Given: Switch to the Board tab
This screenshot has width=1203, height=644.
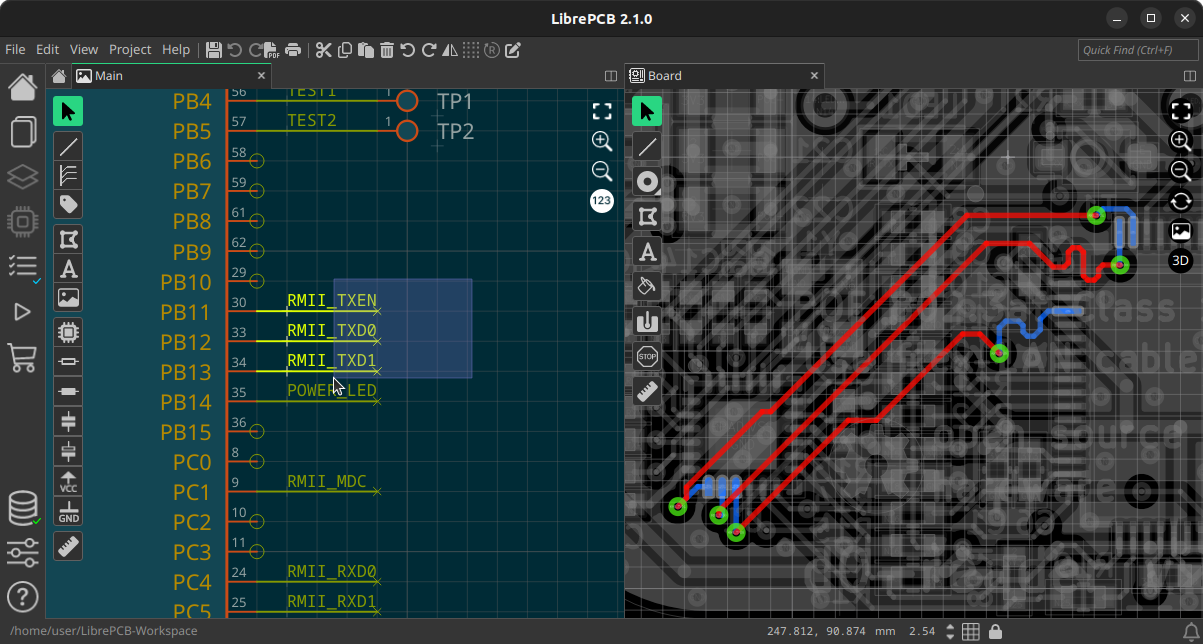Looking at the screenshot, I should coord(724,76).
